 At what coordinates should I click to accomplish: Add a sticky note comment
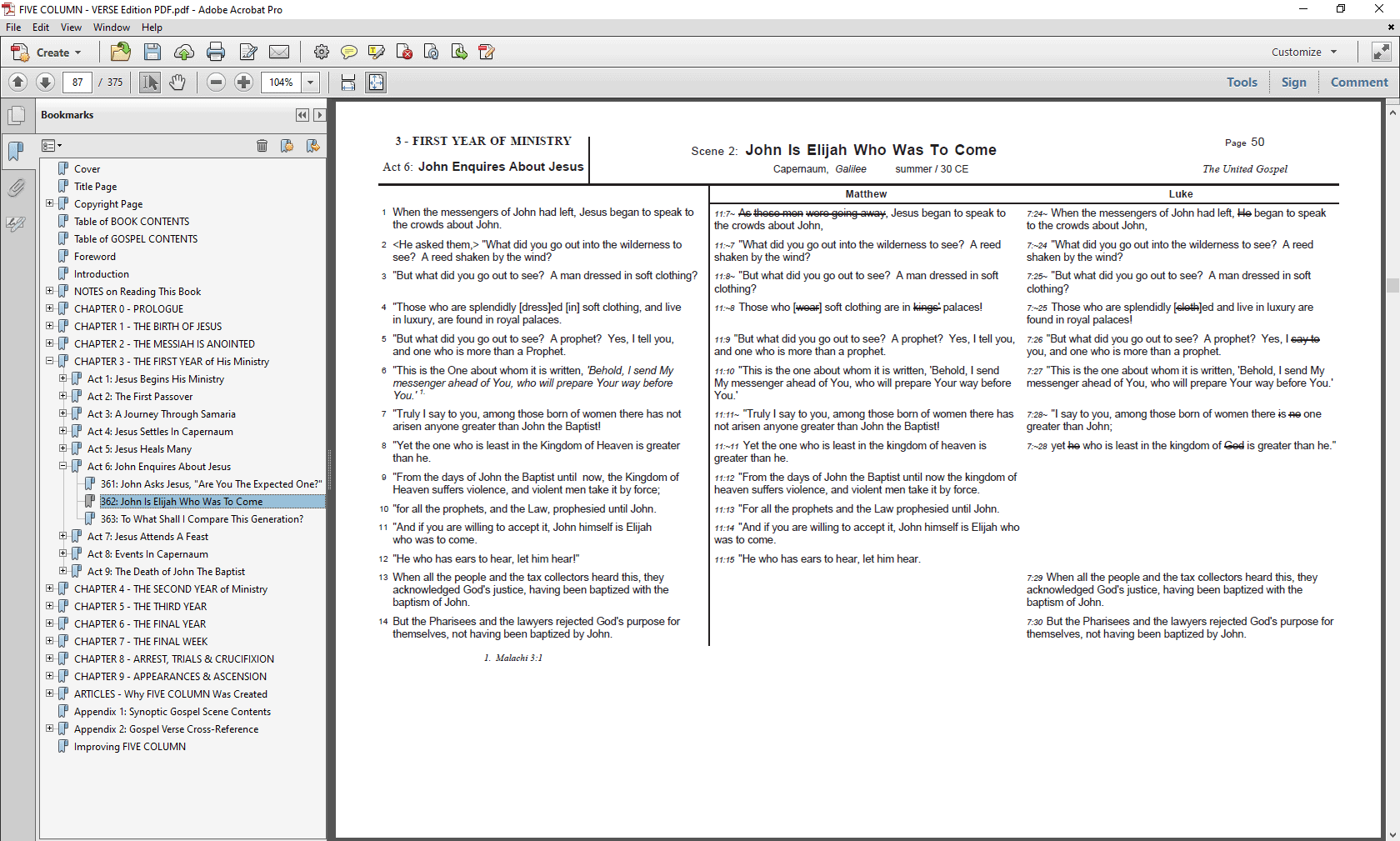tap(349, 53)
